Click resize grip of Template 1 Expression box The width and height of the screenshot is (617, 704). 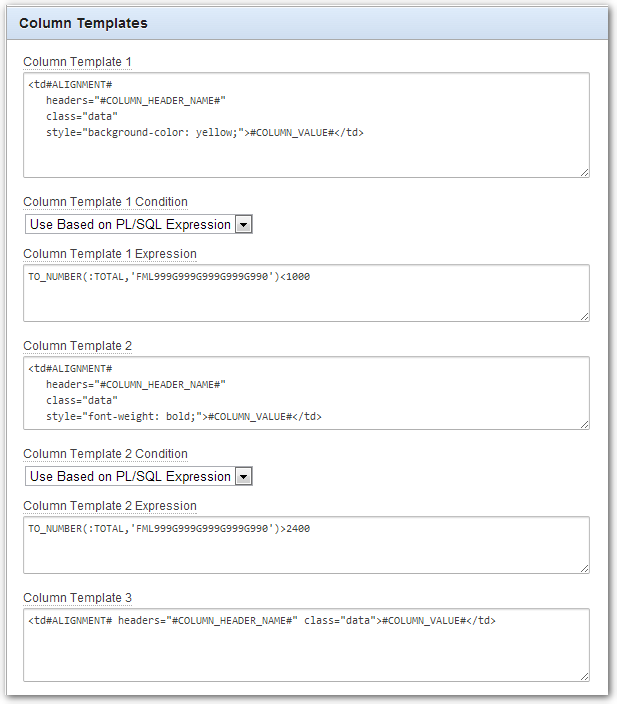(584, 317)
